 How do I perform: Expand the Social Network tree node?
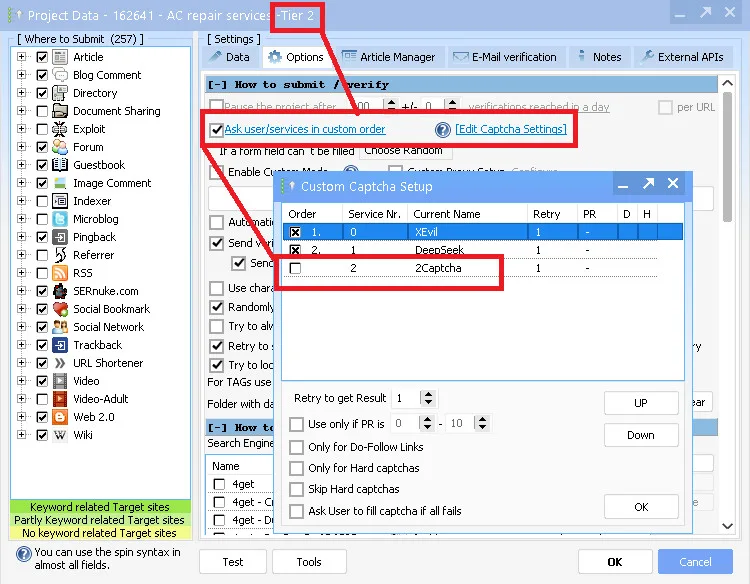click(22, 327)
